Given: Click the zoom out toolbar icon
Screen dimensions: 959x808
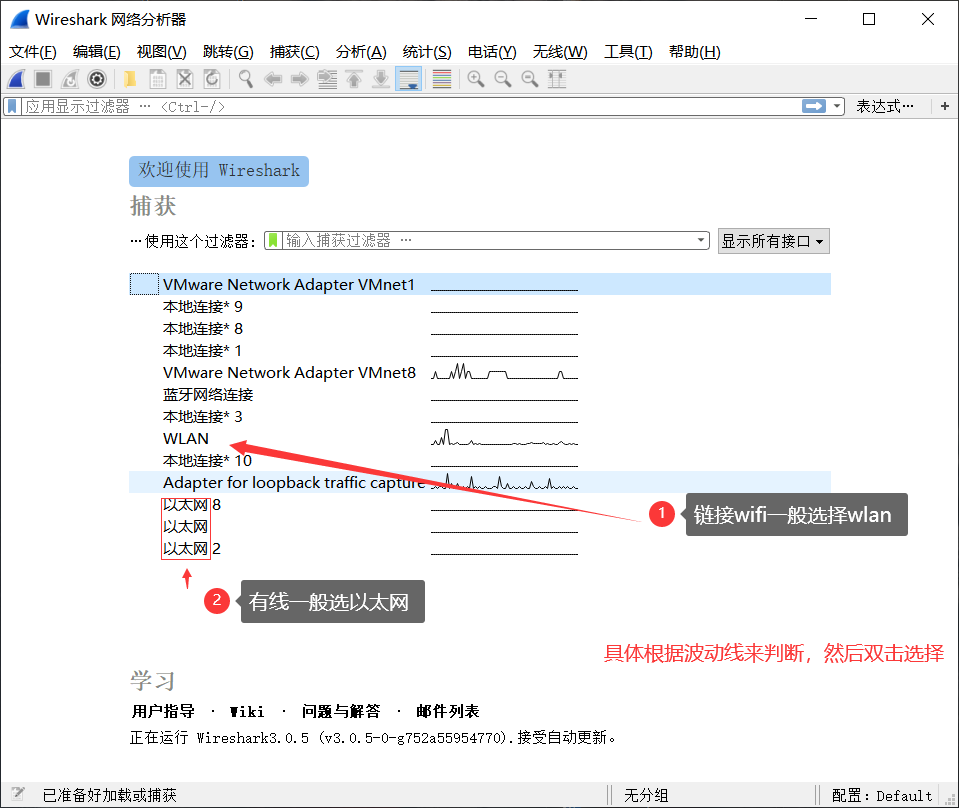Looking at the screenshot, I should point(503,79).
